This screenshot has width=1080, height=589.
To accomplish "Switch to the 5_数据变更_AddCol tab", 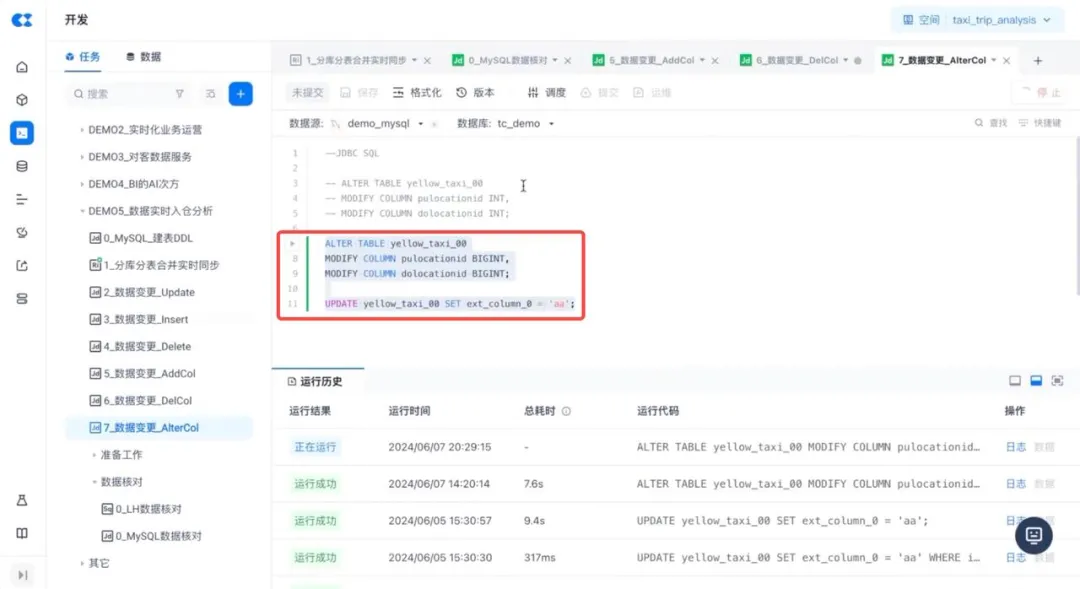I will click(x=650, y=61).
